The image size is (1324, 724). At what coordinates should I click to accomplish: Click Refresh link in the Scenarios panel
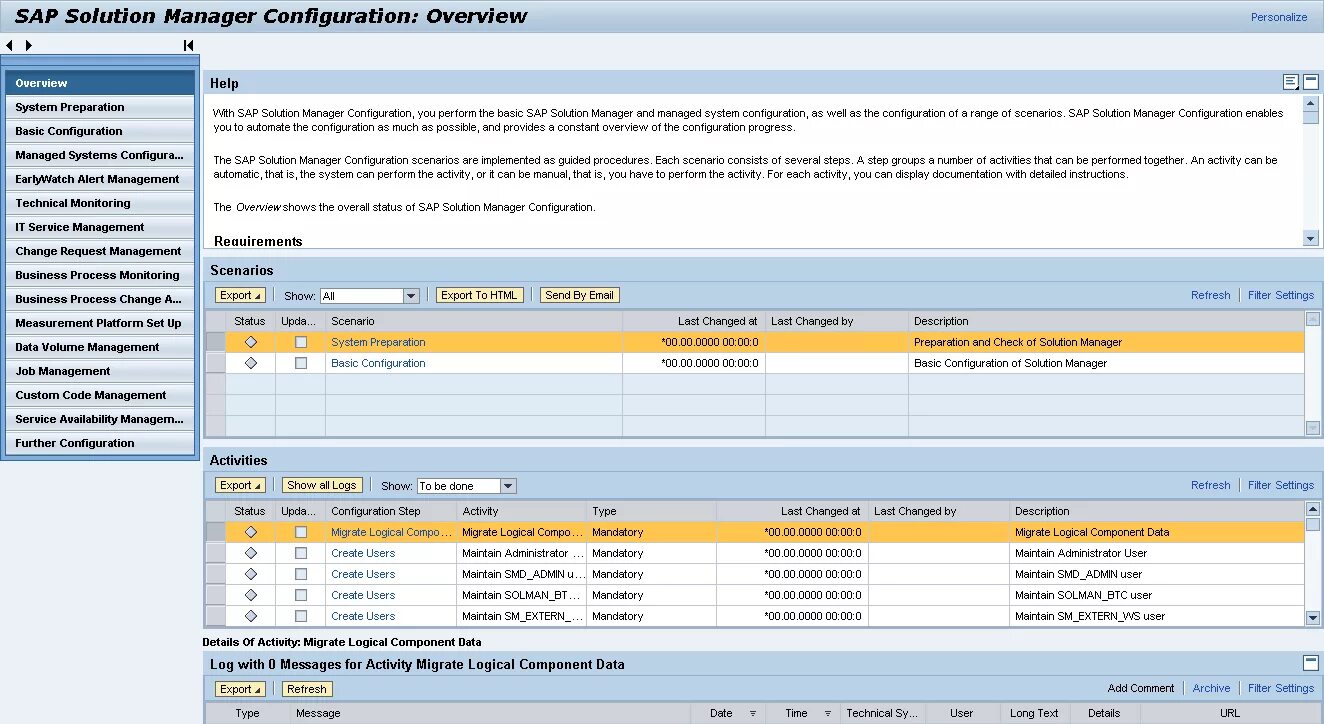tap(1210, 295)
